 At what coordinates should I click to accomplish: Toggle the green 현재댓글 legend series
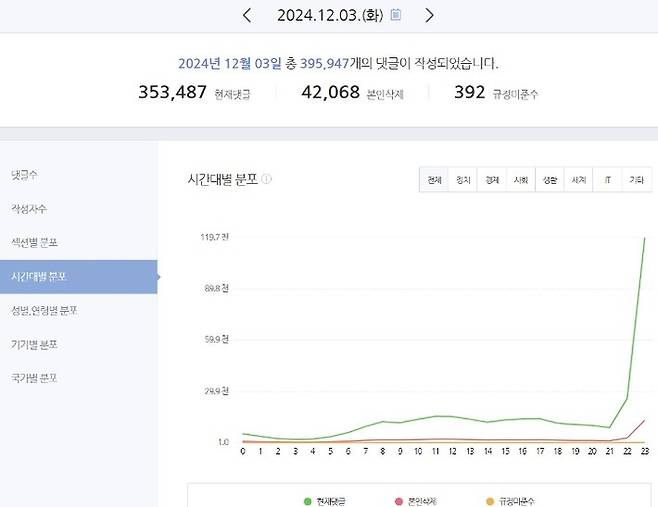click(324, 501)
